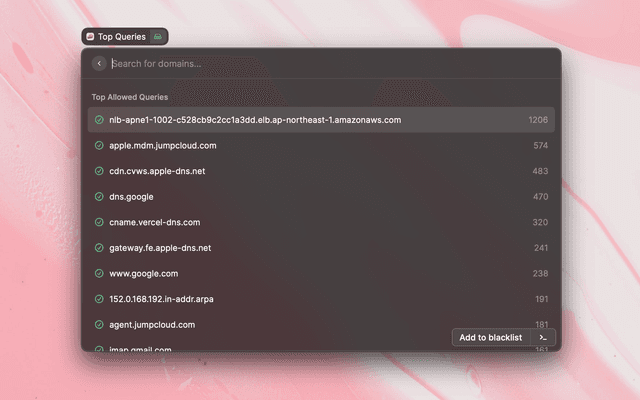Click the check icon beside cdn.cvws.apple-dns.net
This screenshot has height=400, width=640.
click(x=99, y=171)
